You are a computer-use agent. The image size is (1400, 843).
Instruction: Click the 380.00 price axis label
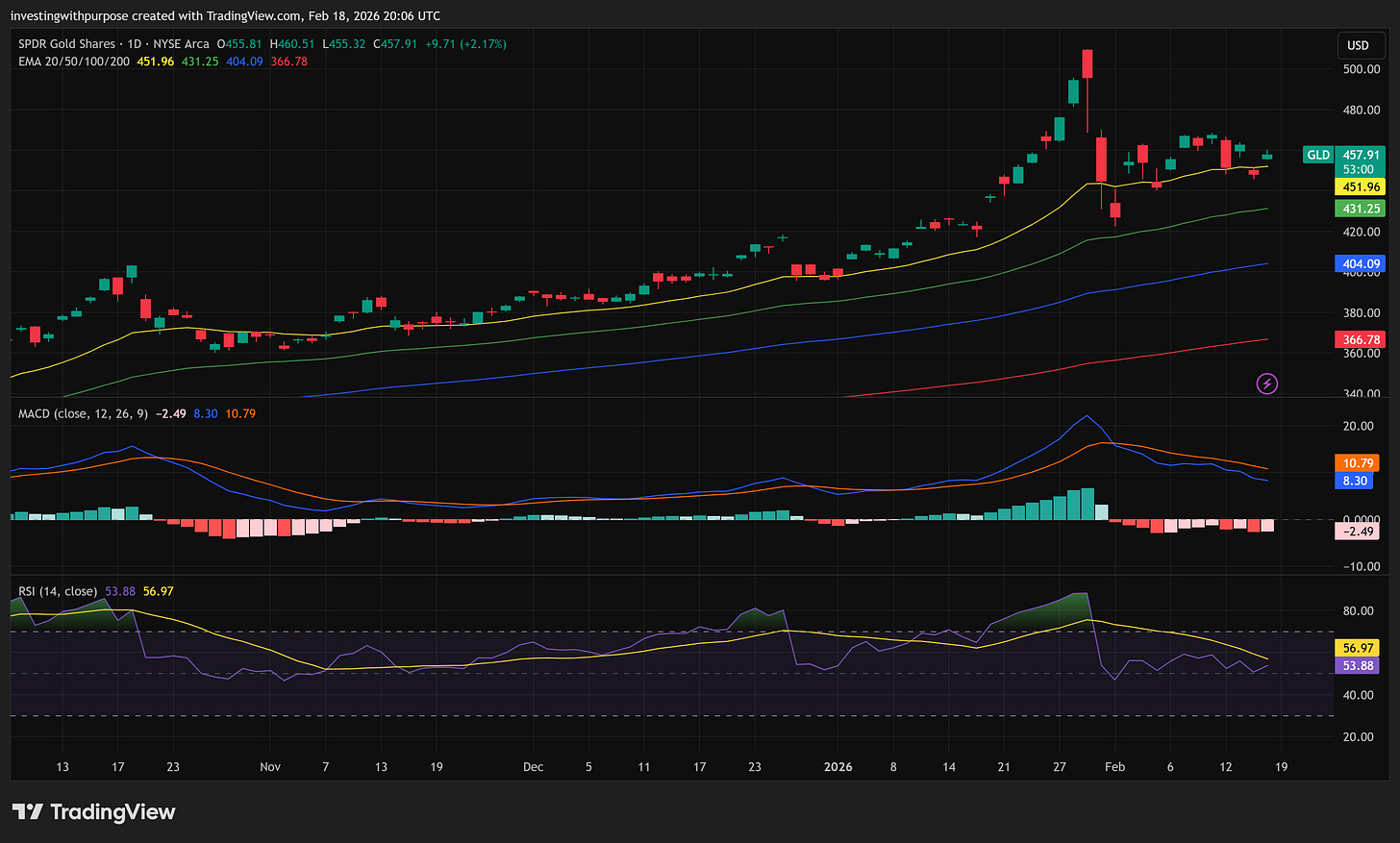(x=1361, y=312)
